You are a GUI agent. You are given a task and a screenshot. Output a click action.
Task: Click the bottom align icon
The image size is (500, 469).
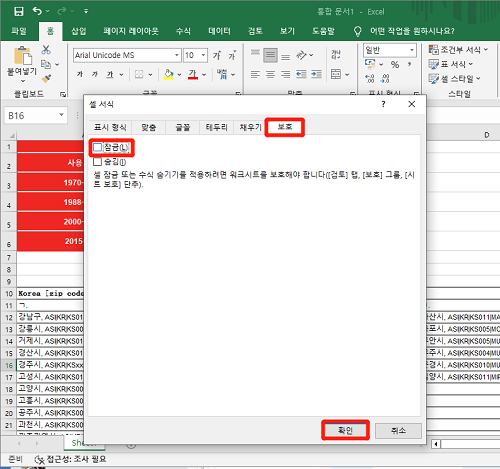(x=285, y=56)
